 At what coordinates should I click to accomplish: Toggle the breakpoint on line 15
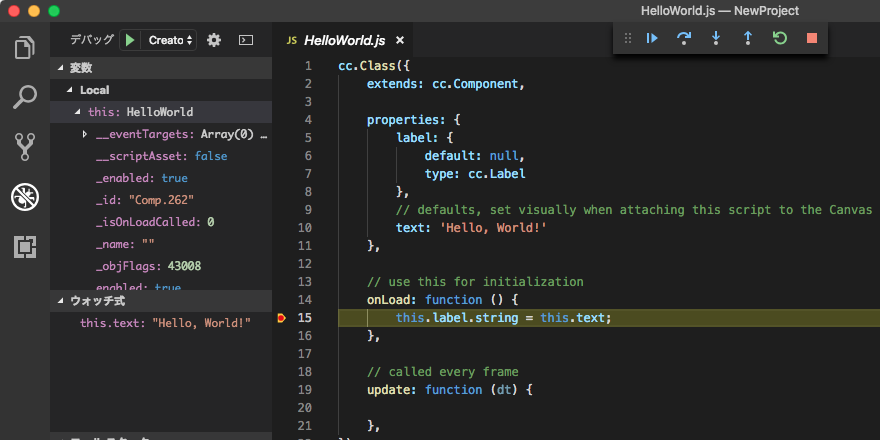pos(281,318)
